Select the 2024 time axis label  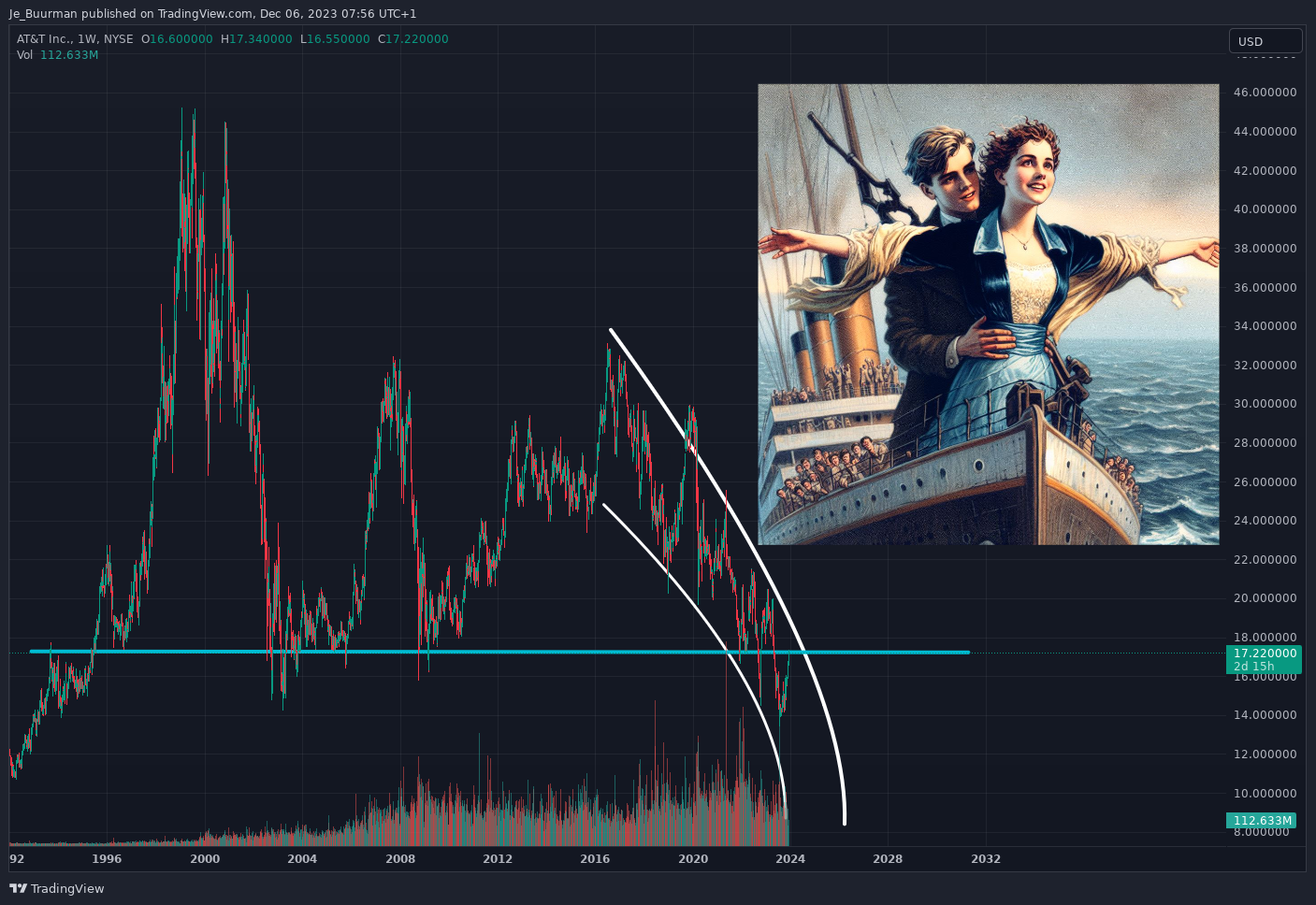tap(790, 859)
